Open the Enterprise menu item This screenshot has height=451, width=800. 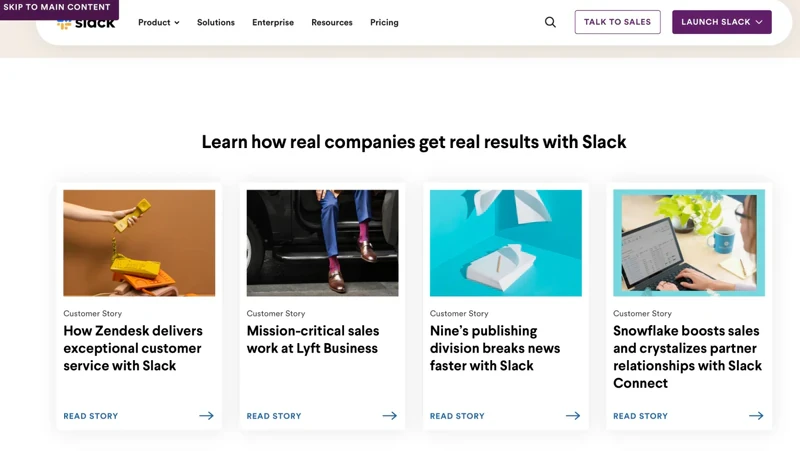point(273,22)
